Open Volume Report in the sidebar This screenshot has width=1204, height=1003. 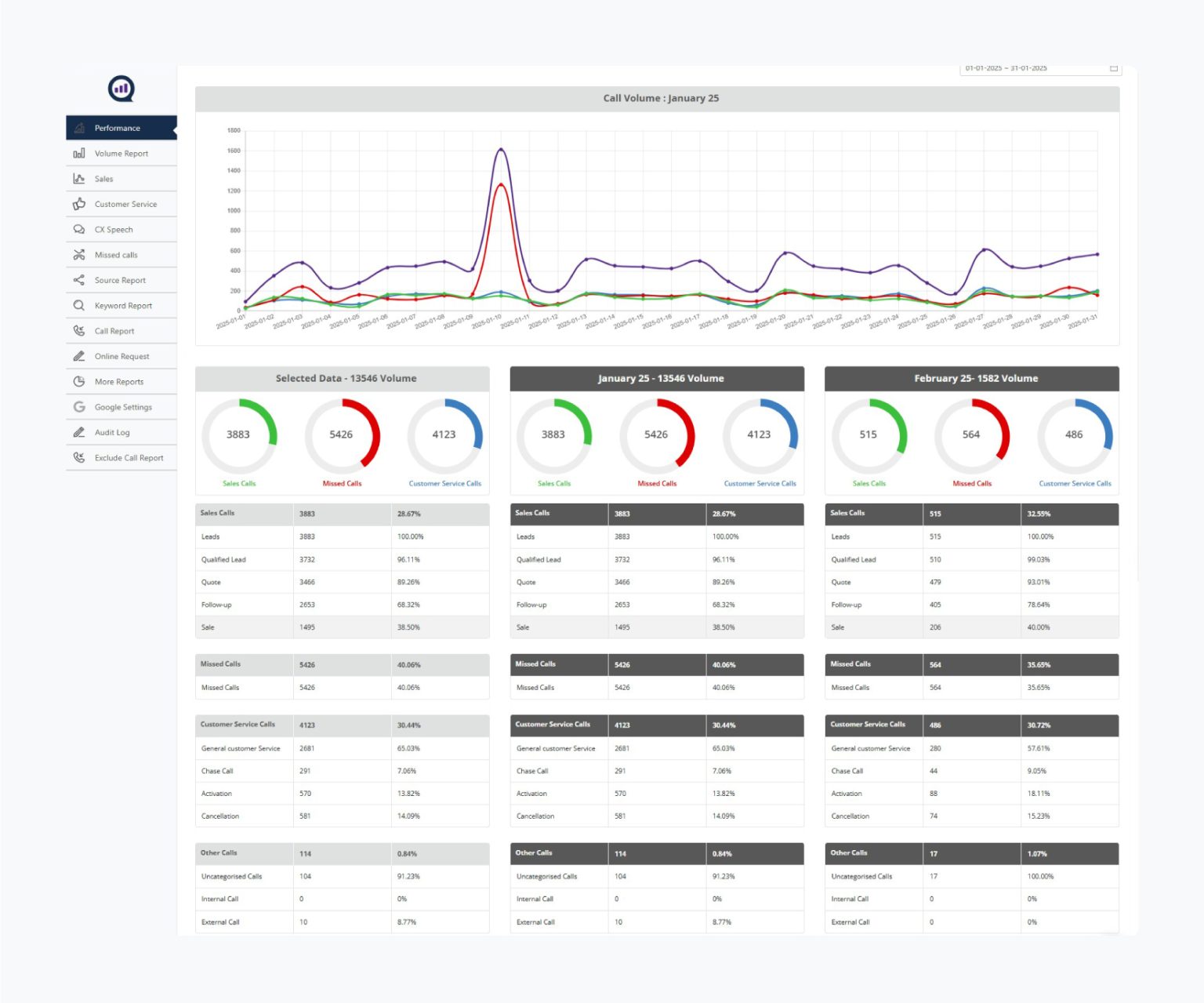pyautogui.click(x=121, y=153)
